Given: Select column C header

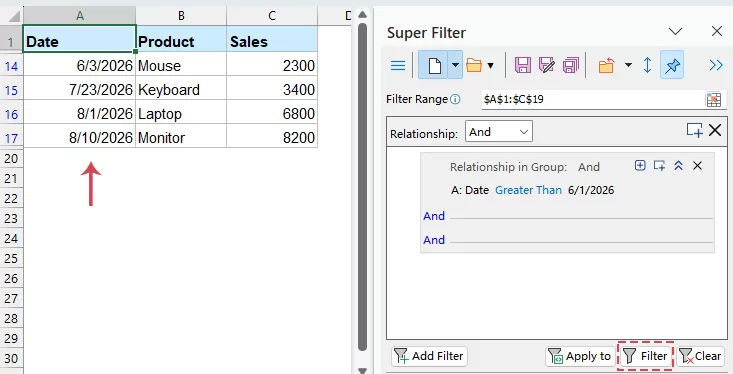Looking at the screenshot, I should [272, 16].
